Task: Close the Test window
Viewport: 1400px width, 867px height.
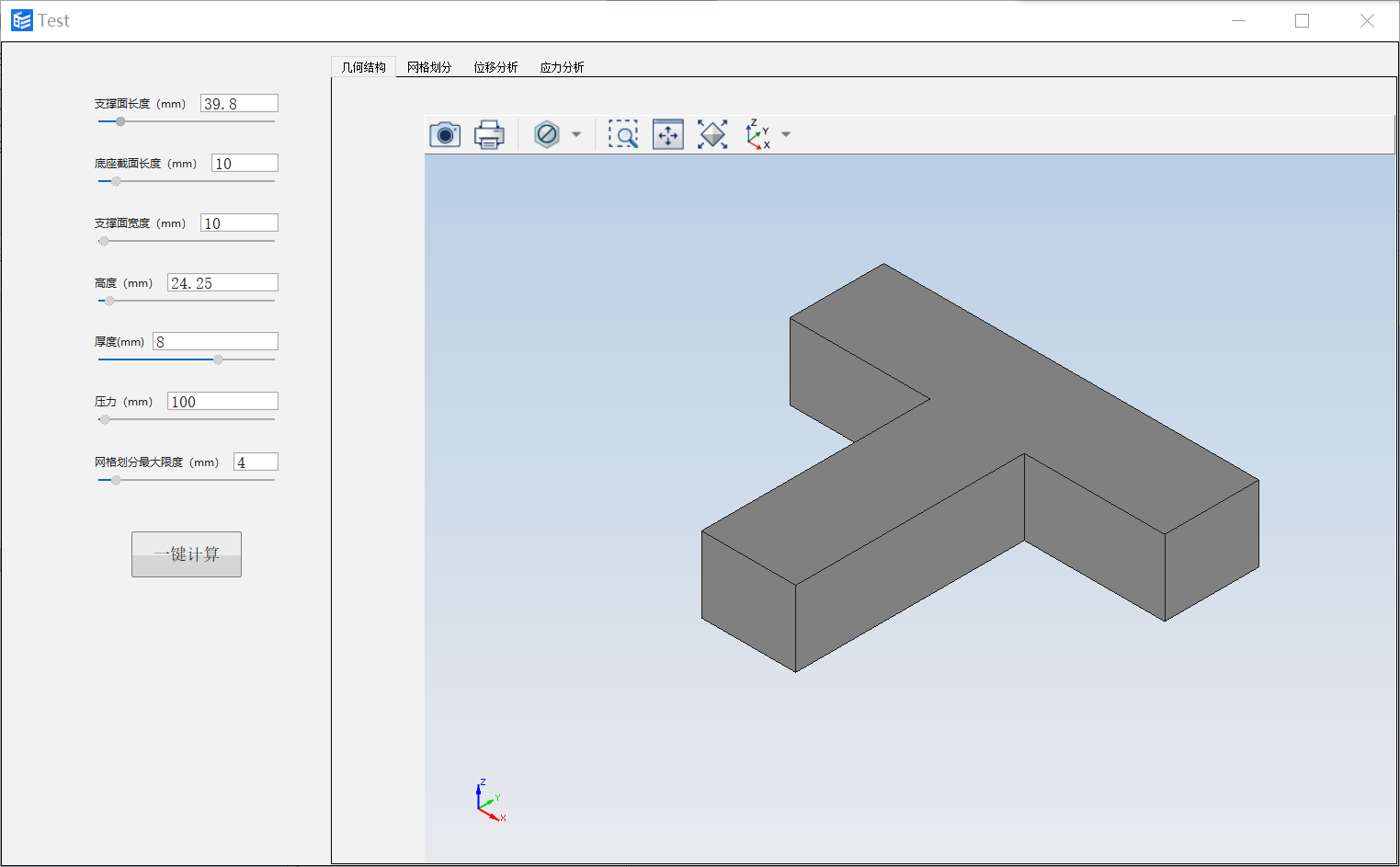Action: [1367, 20]
